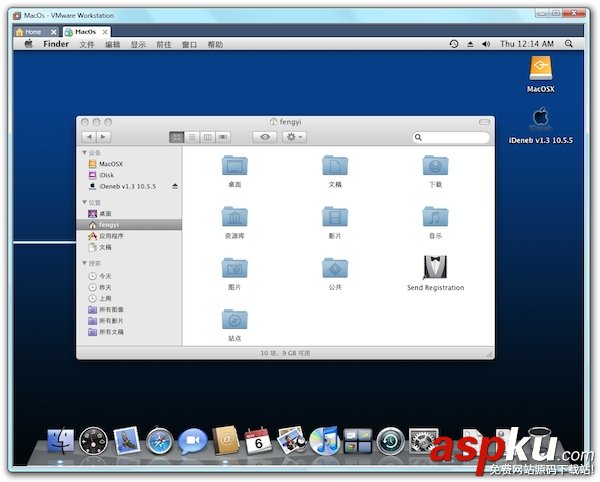600x482 pixels.
Task: Toggle the toolbar with the pill button
Action: point(484,122)
